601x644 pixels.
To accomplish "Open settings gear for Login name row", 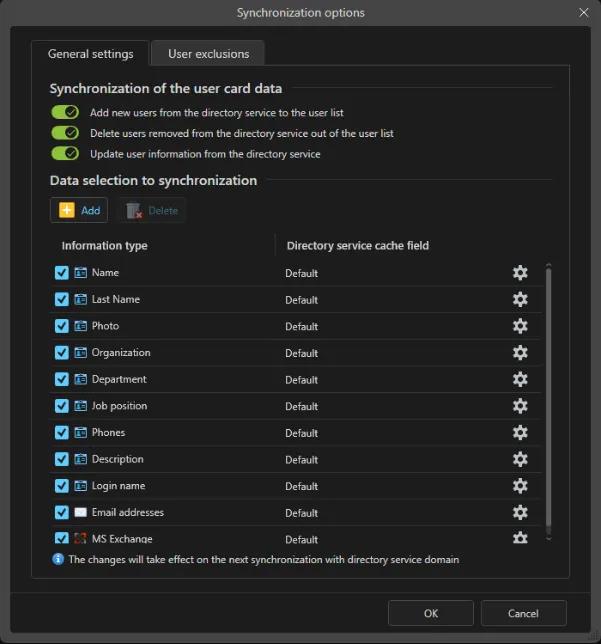I will [520, 486].
